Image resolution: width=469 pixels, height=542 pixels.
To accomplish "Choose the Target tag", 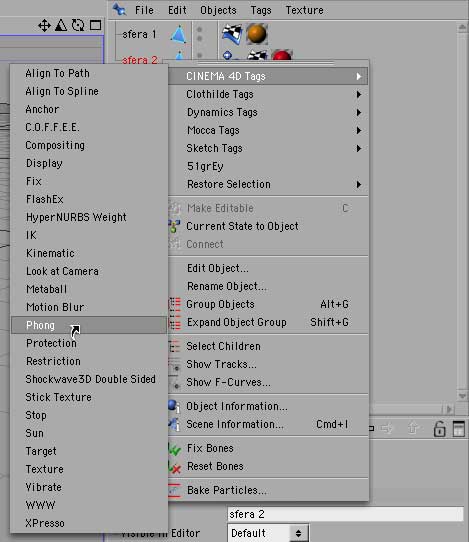I will point(89,451).
